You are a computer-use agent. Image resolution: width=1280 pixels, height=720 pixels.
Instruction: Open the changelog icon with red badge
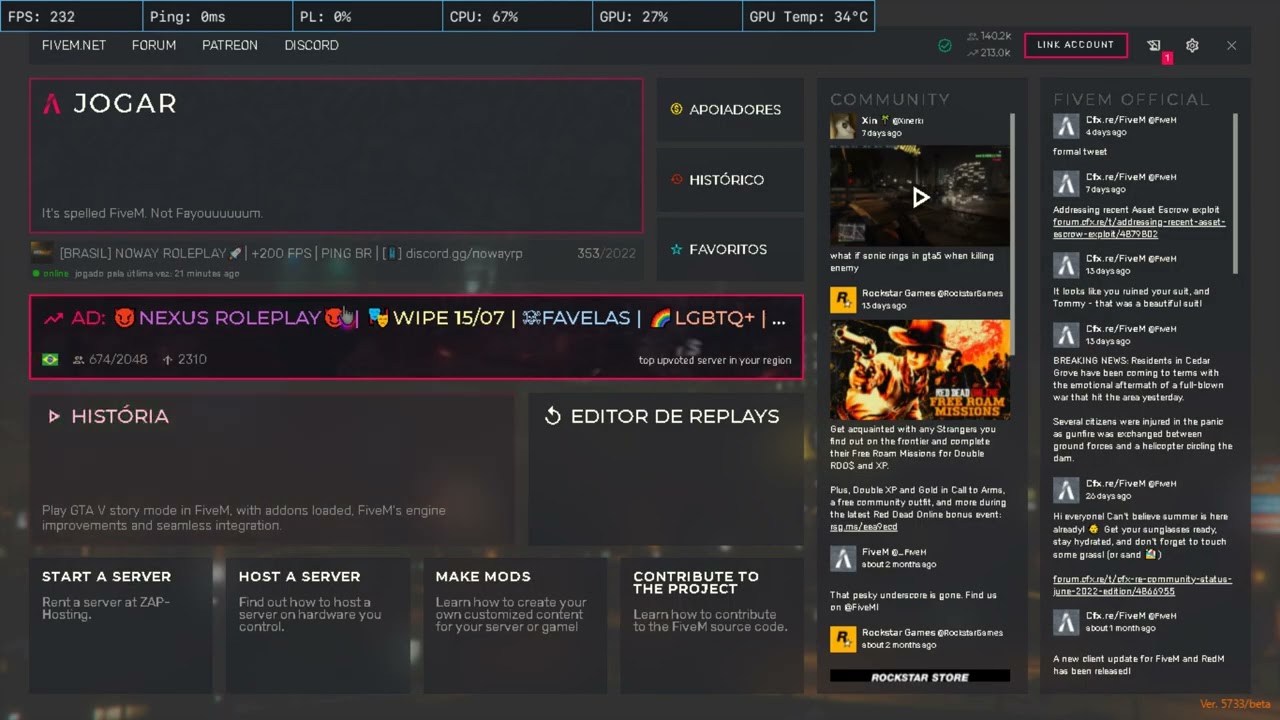(x=1154, y=45)
